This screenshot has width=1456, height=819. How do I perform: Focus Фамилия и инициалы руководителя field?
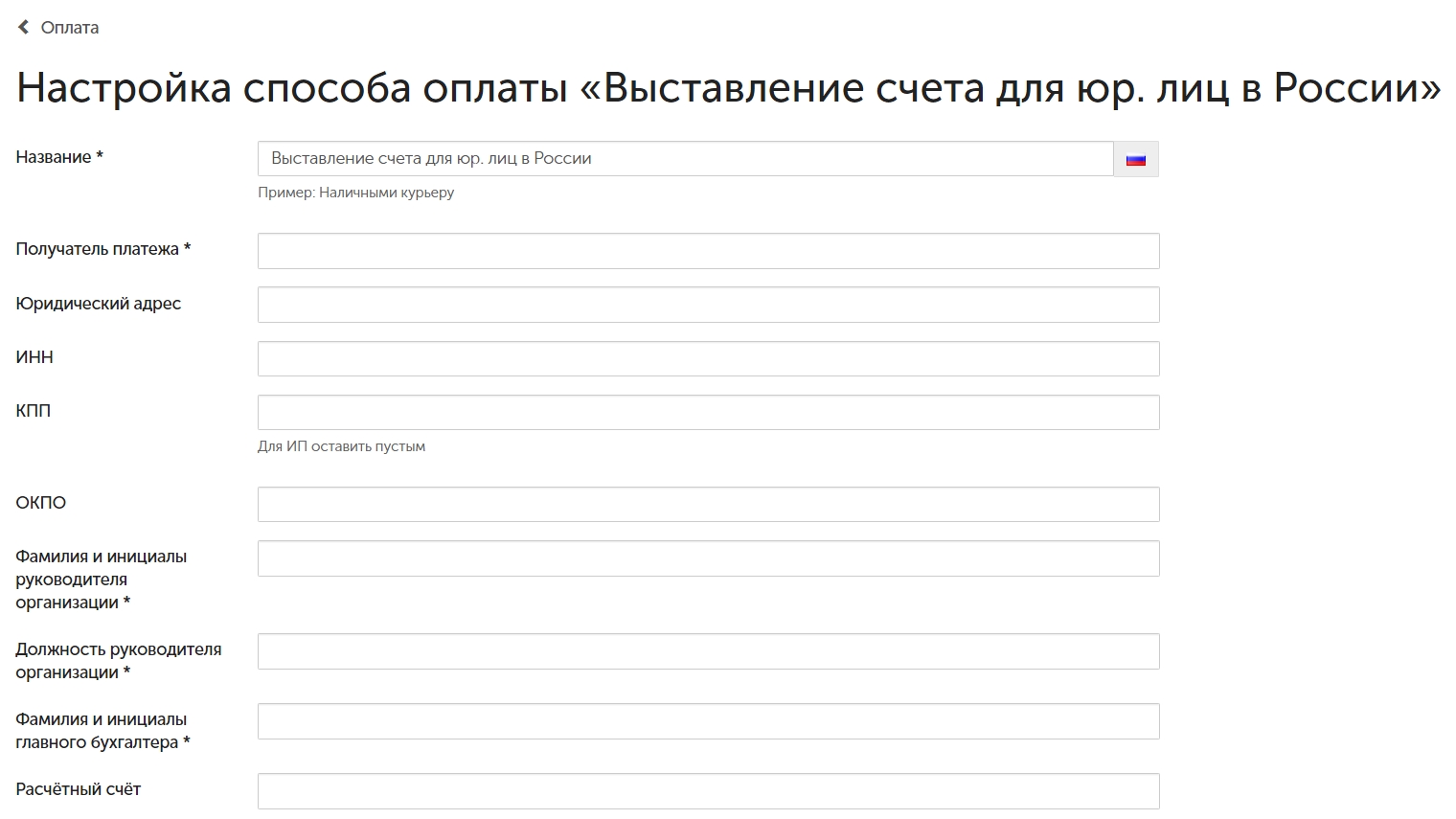tap(709, 558)
